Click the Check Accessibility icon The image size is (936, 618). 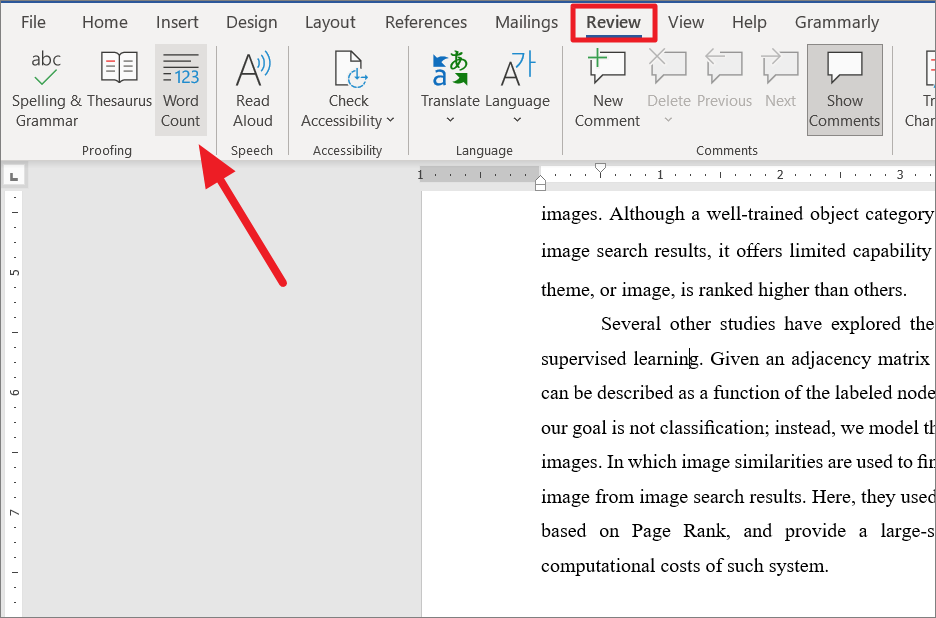pyautogui.click(x=348, y=72)
